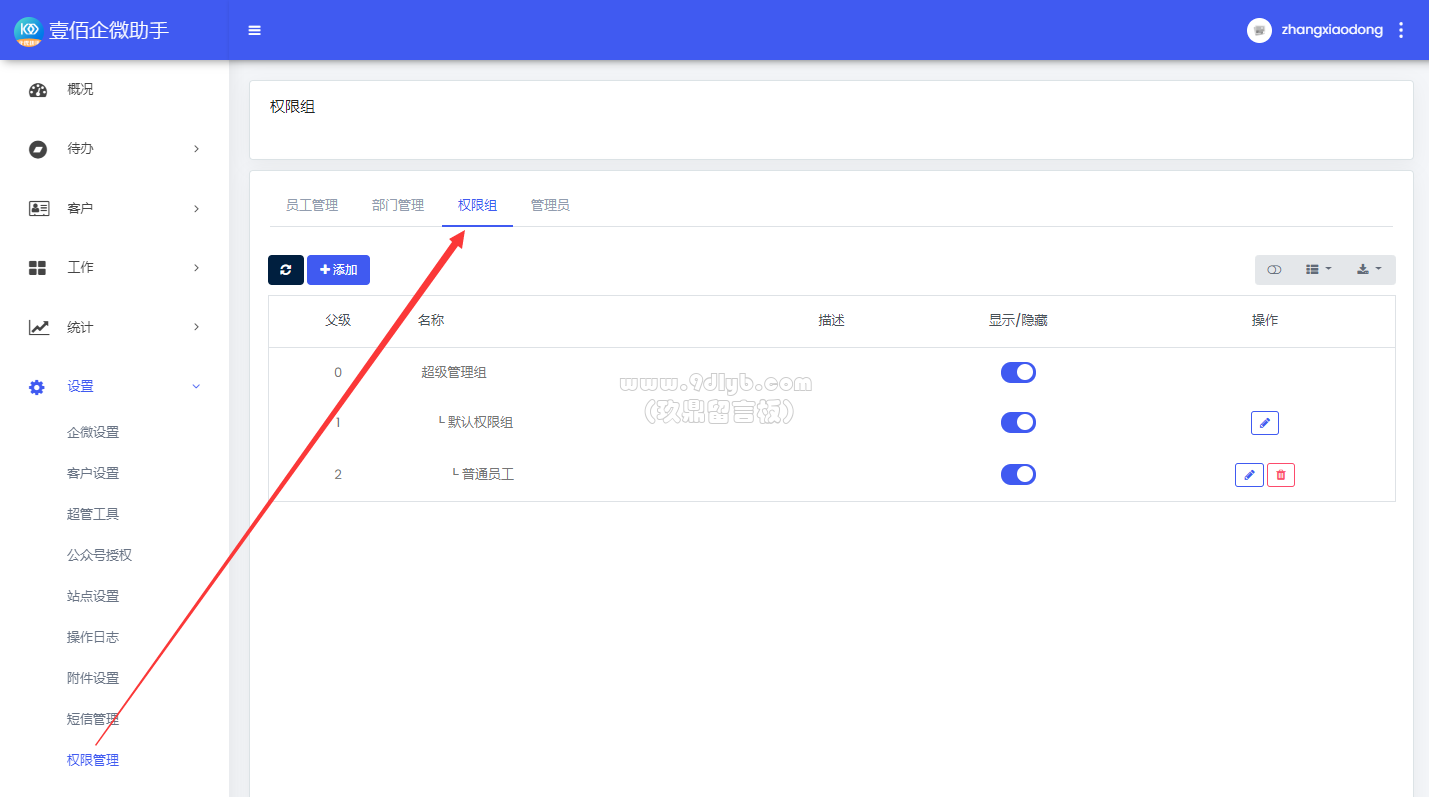Open 短信管理 in the sidebar
This screenshot has height=797, width=1429.
[93, 719]
